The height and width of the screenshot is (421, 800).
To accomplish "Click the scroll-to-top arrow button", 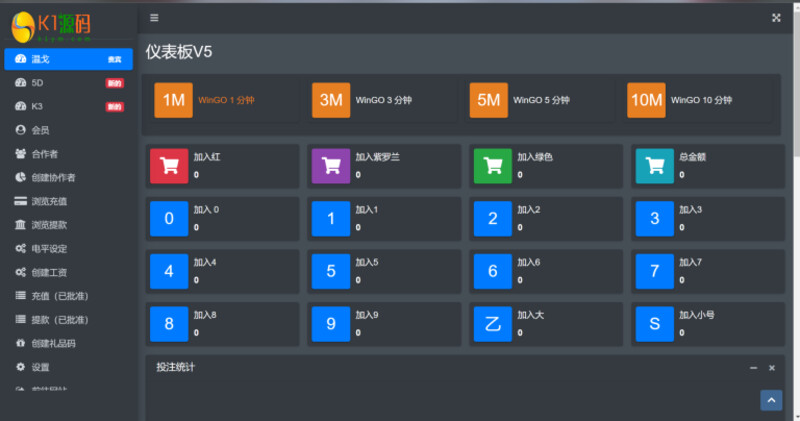I will (x=771, y=400).
